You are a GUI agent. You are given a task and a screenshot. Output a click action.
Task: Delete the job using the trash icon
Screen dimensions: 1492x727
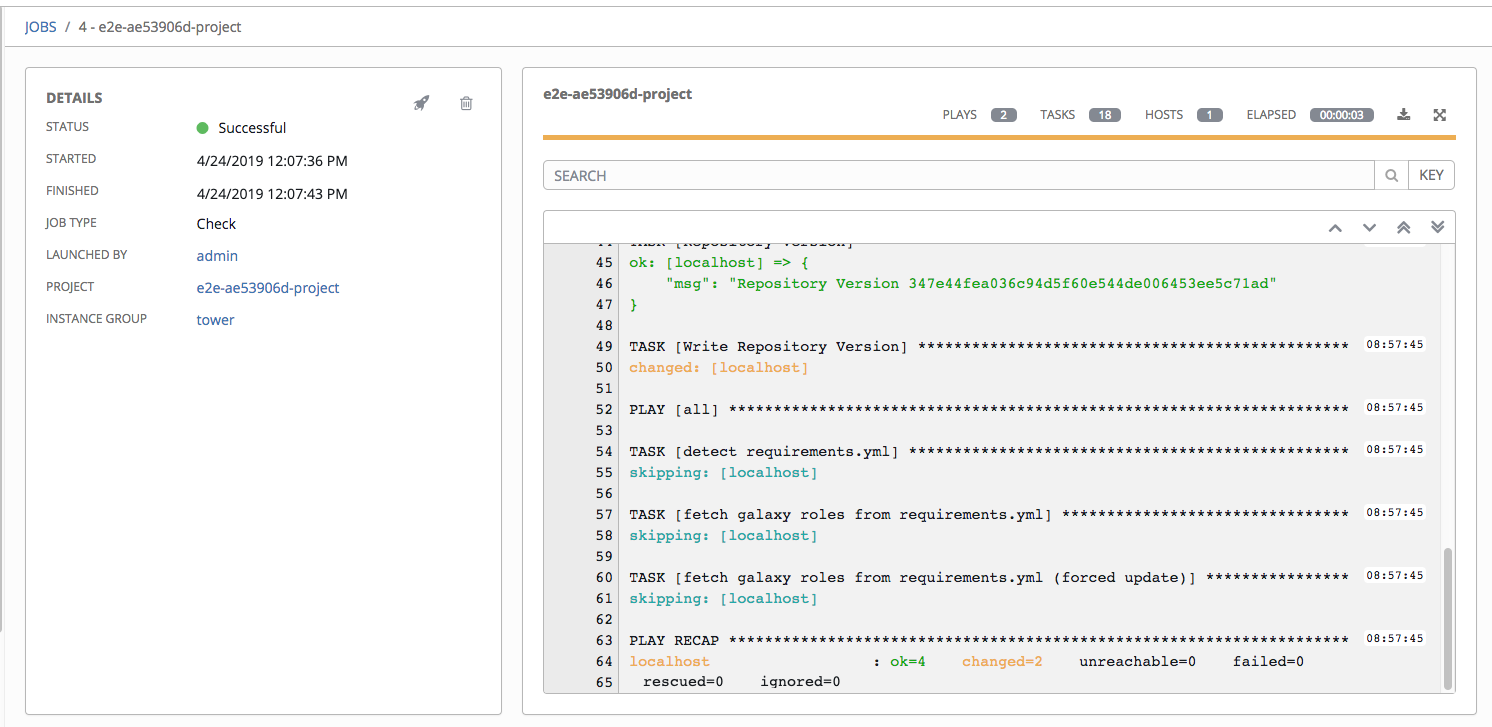pos(466,103)
